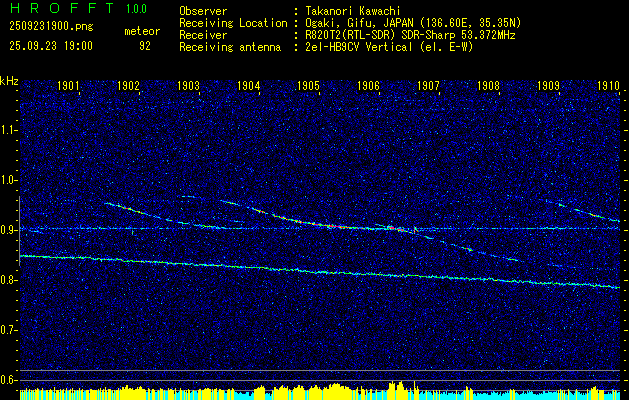Click the 1909 time axis marker
Viewport: 629px width, 400px height.
pos(548,85)
